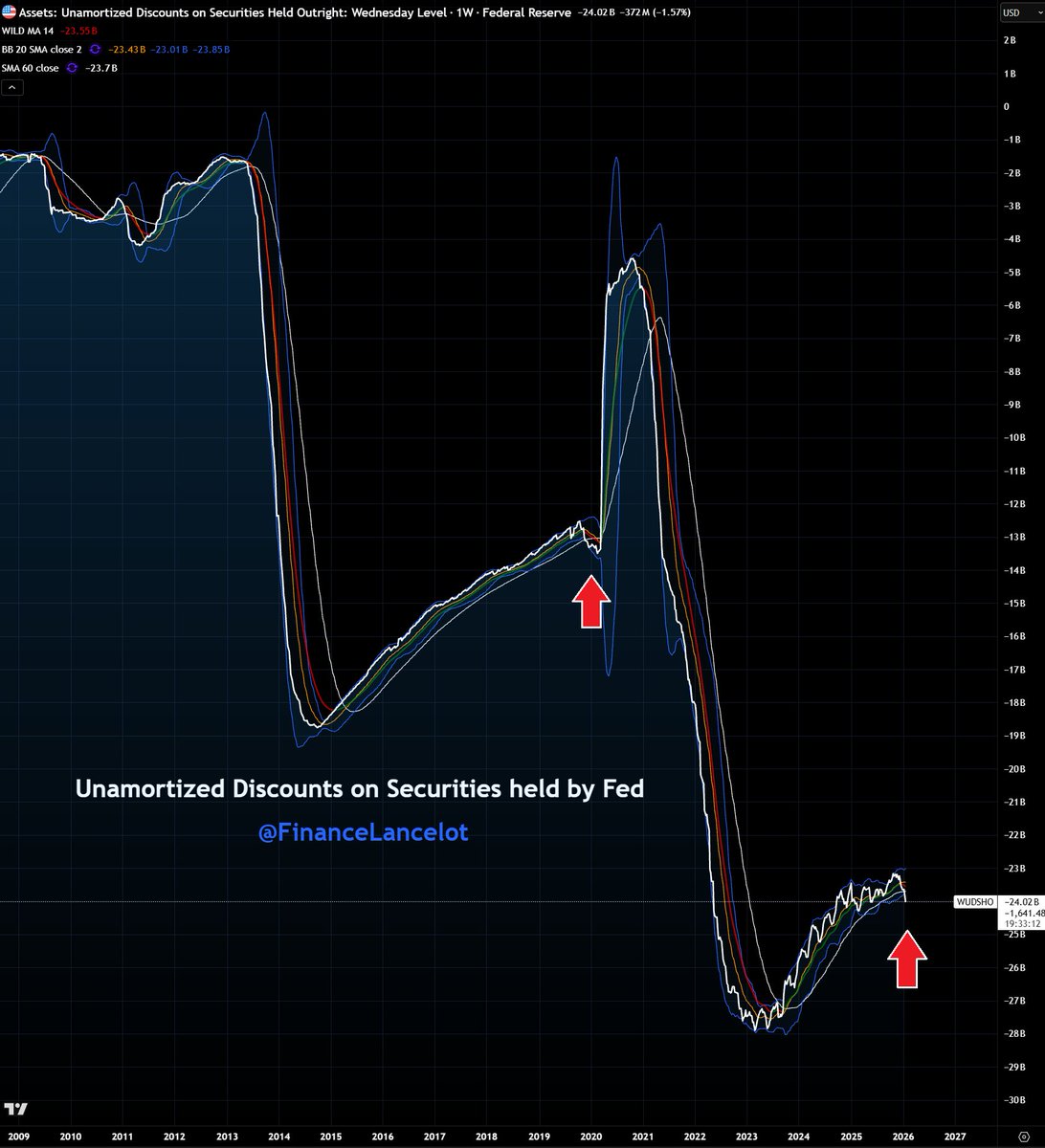1045x1148 pixels.
Task: Click the sync icon beside SMA 60 close
Action: 71,68
